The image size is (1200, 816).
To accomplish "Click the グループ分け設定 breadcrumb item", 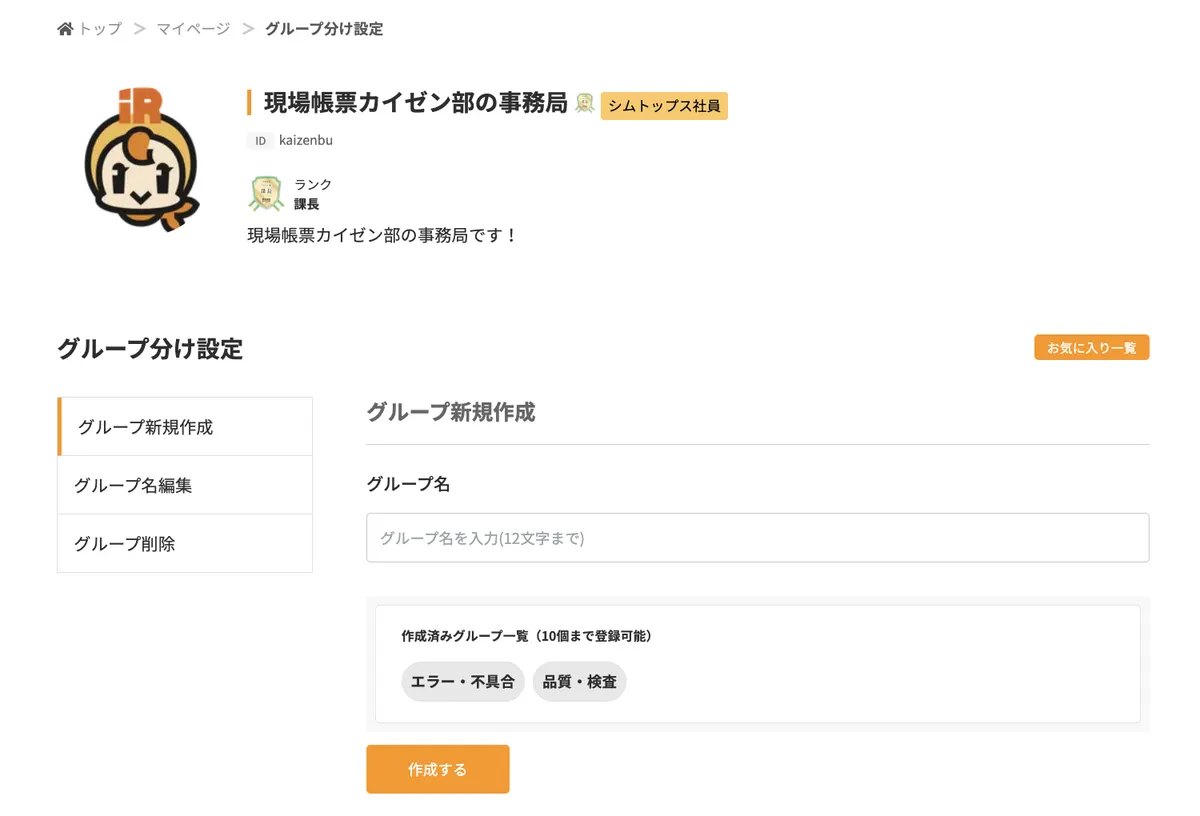I will (x=324, y=29).
